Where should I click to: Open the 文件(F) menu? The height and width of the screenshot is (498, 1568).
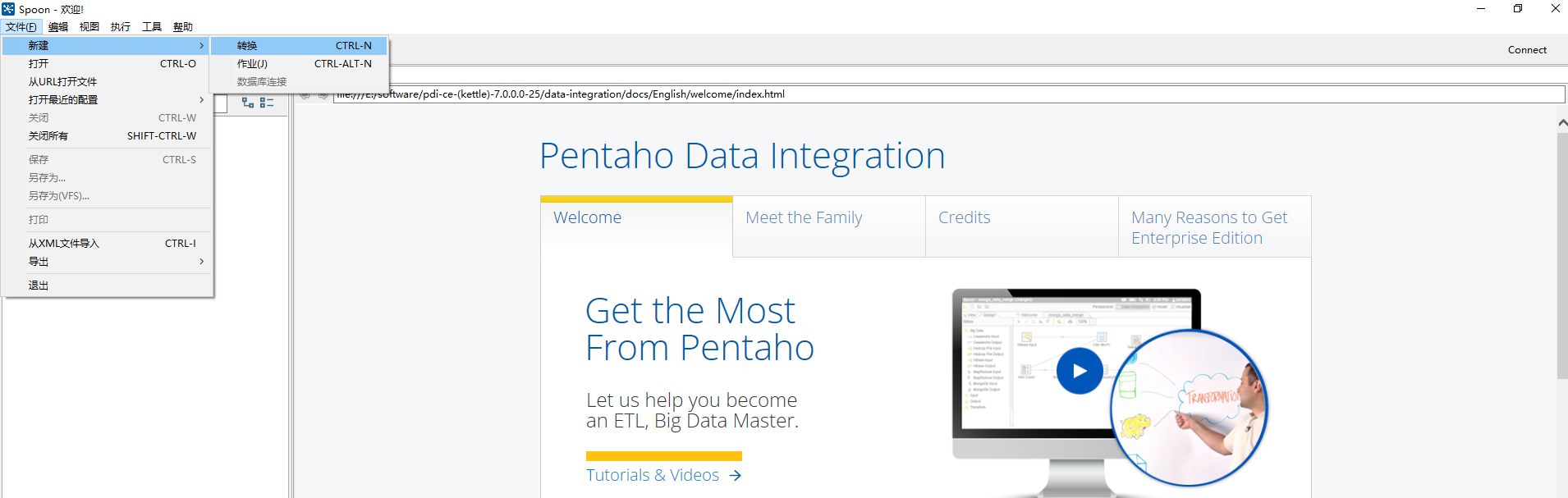(21, 27)
